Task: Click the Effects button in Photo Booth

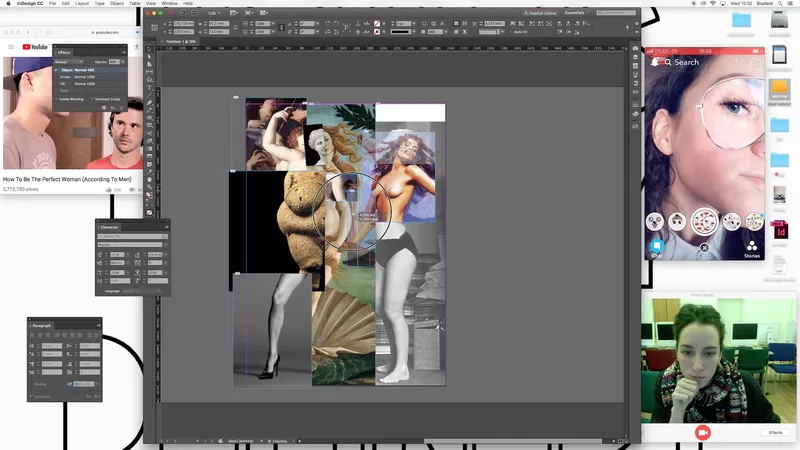Action: (x=775, y=432)
